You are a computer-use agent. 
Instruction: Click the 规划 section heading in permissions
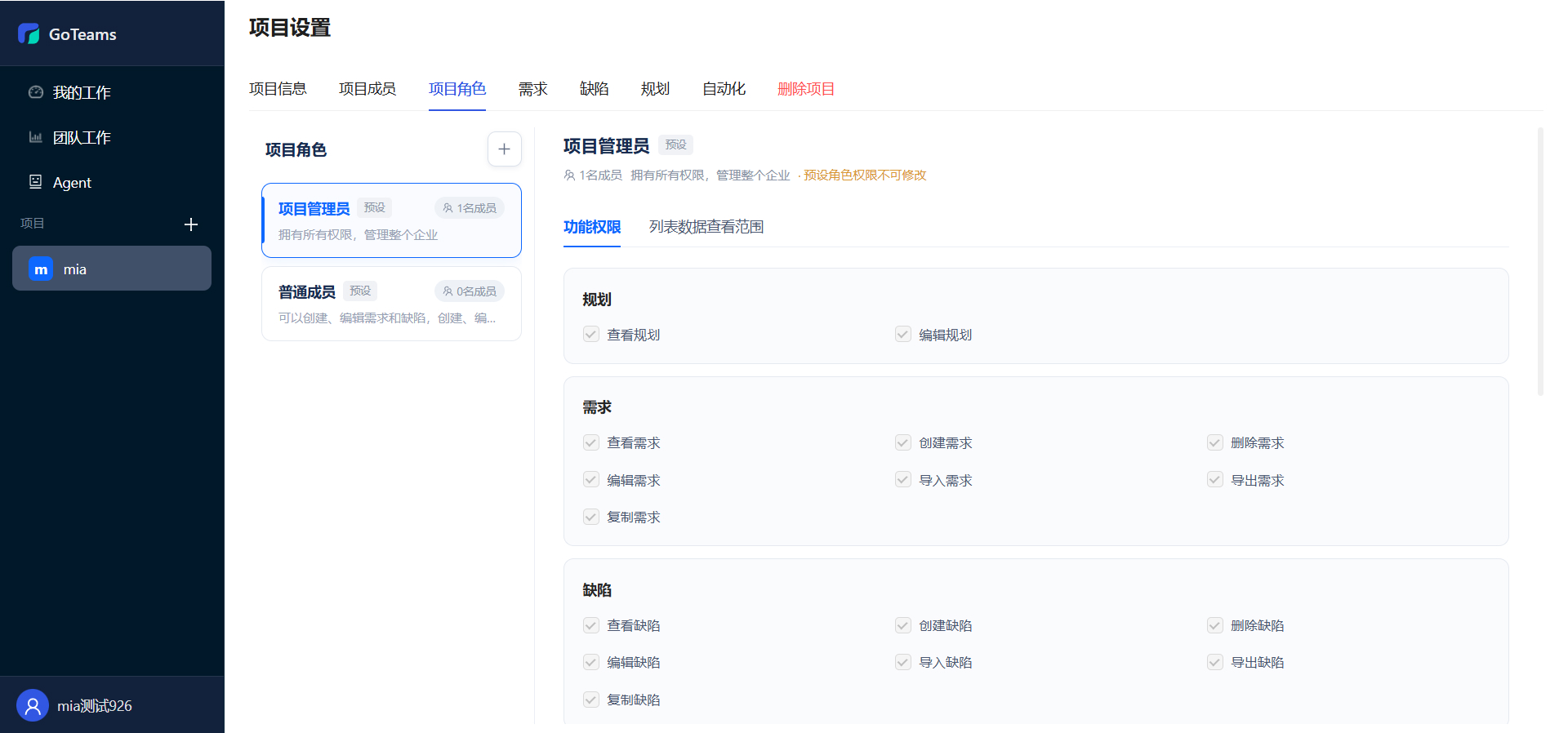pyautogui.click(x=597, y=300)
